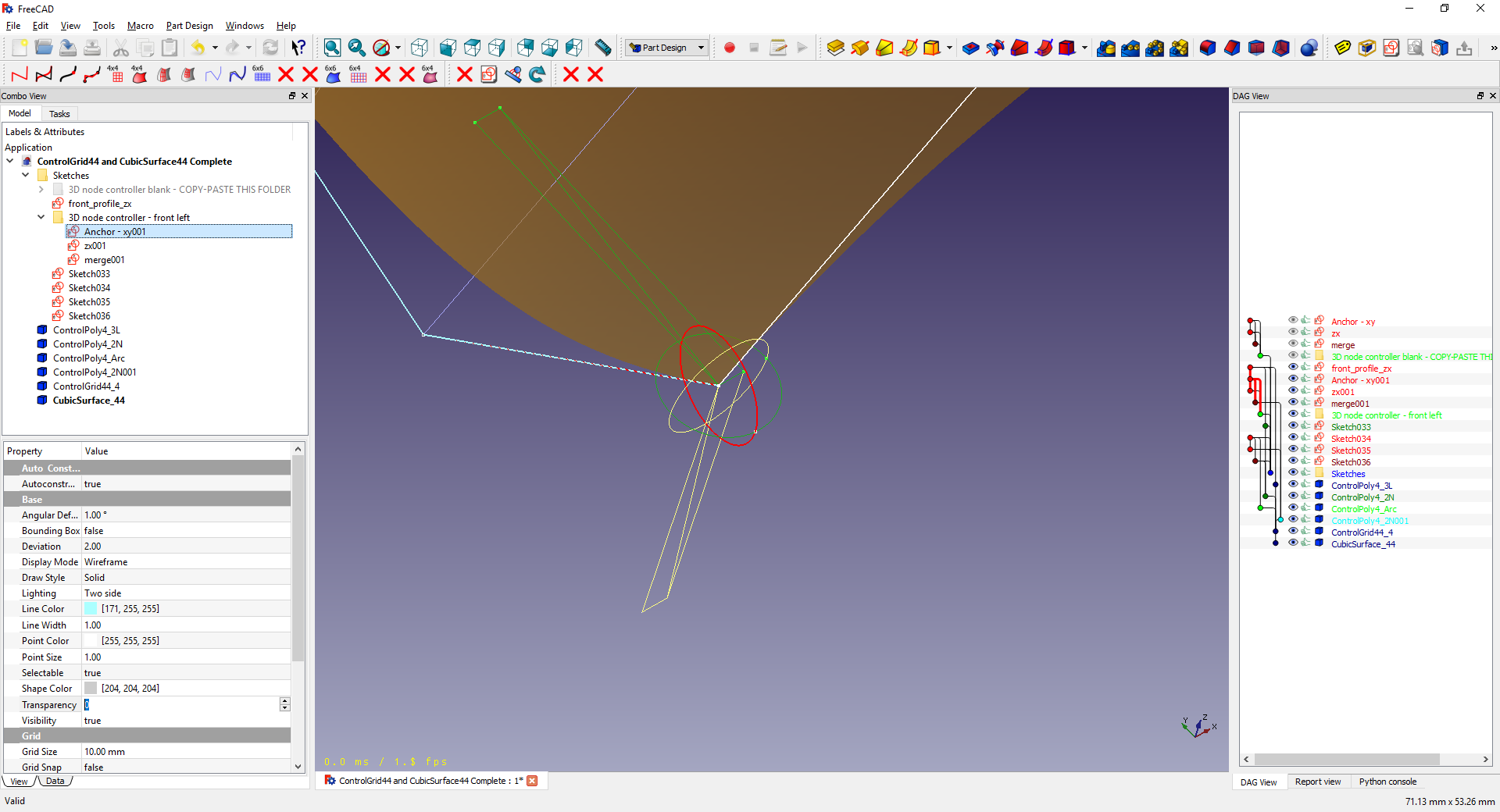The image size is (1500, 812).
Task: Toggle eye icon for ControlPoly4_Arc in DAG View
Action: (x=1293, y=507)
